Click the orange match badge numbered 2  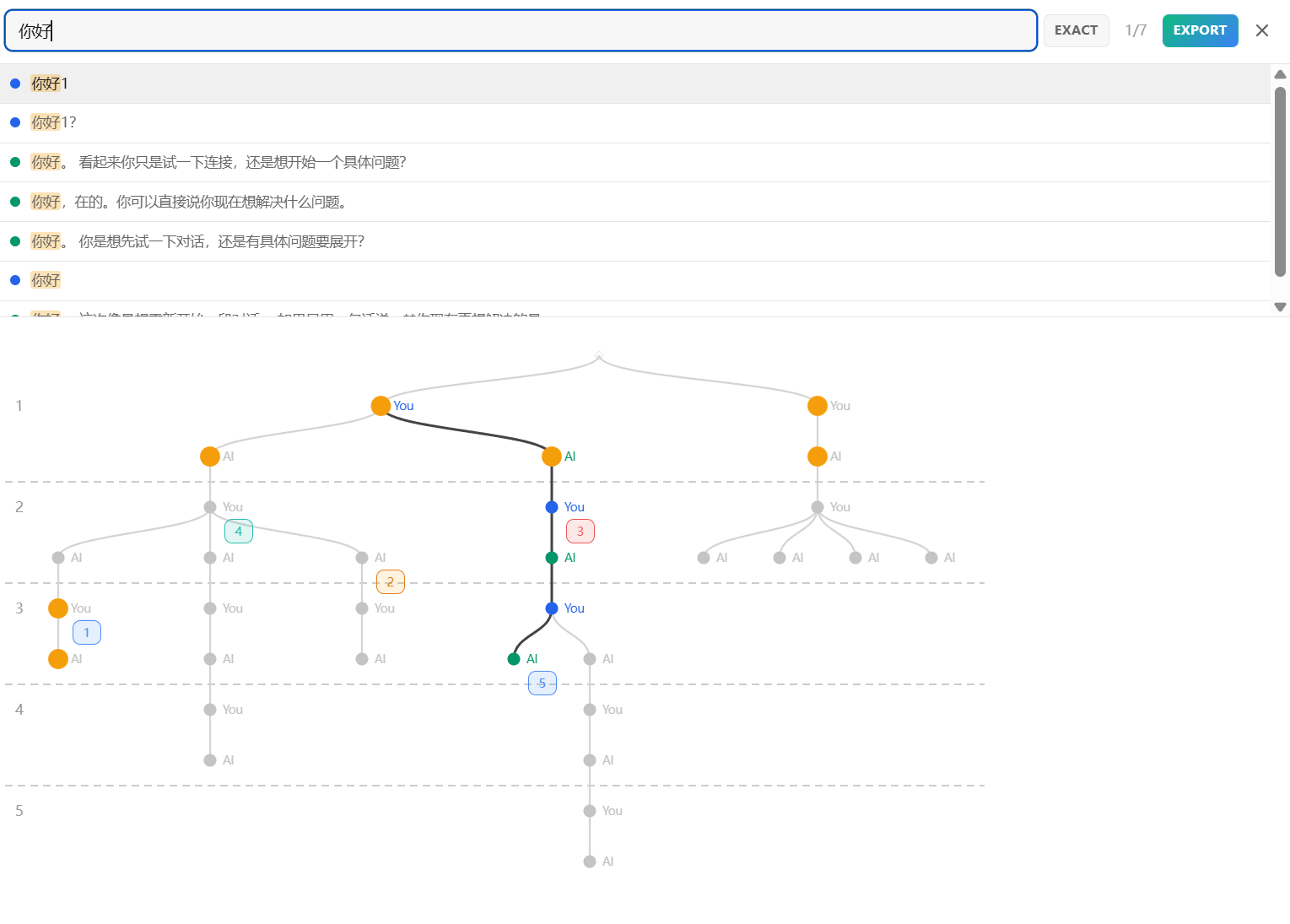click(x=390, y=581)
